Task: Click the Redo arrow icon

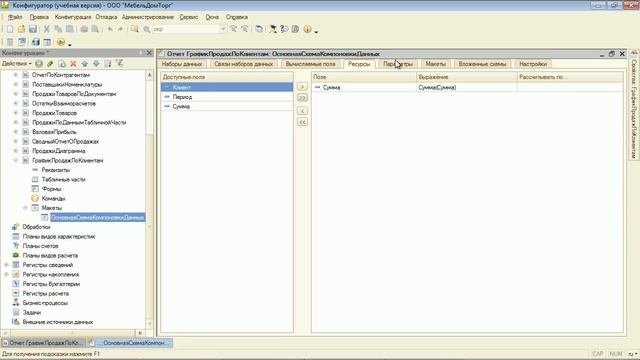Action: pos(120,29)
